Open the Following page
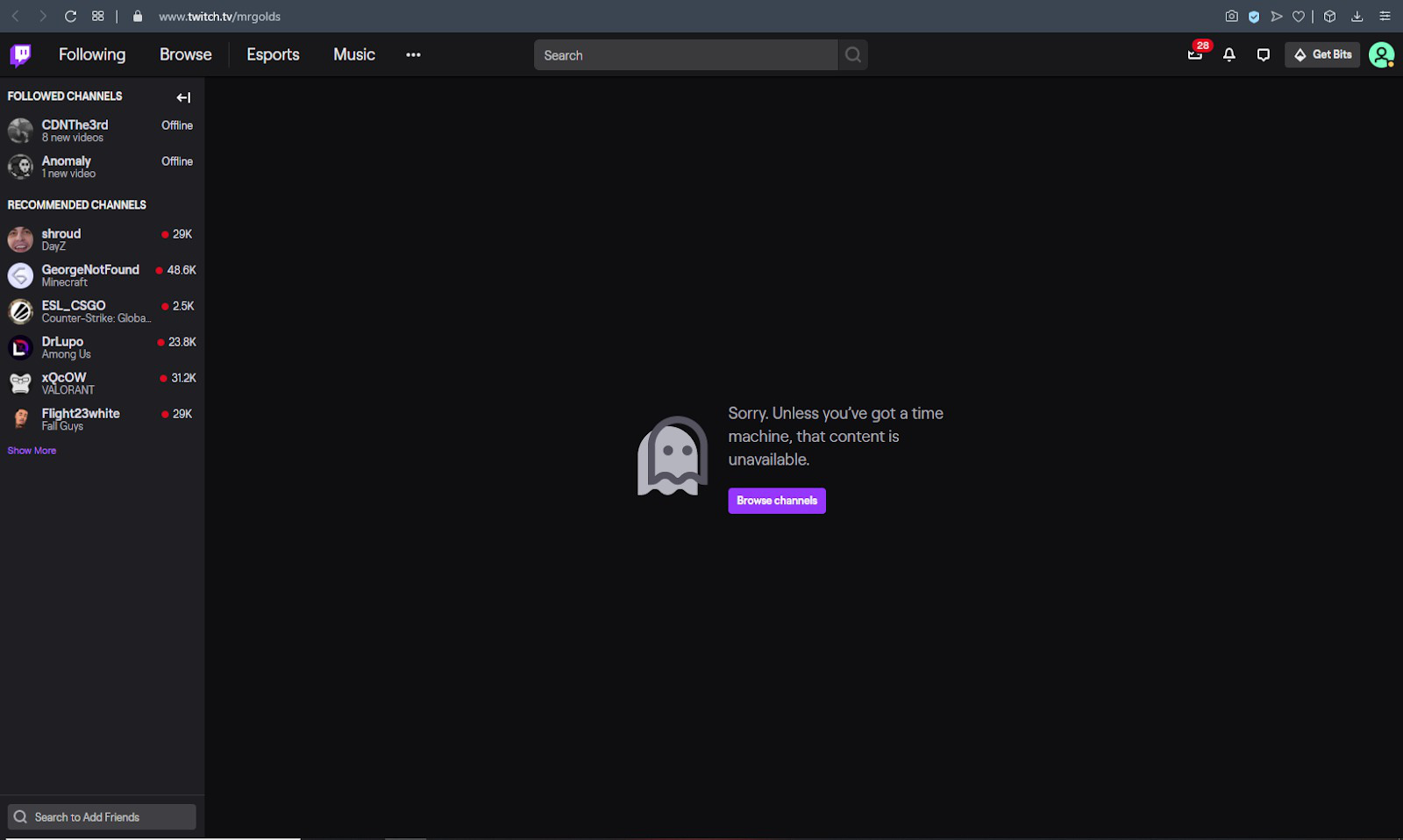This screenshot has height=840, width=1403. tap(92, 54)
